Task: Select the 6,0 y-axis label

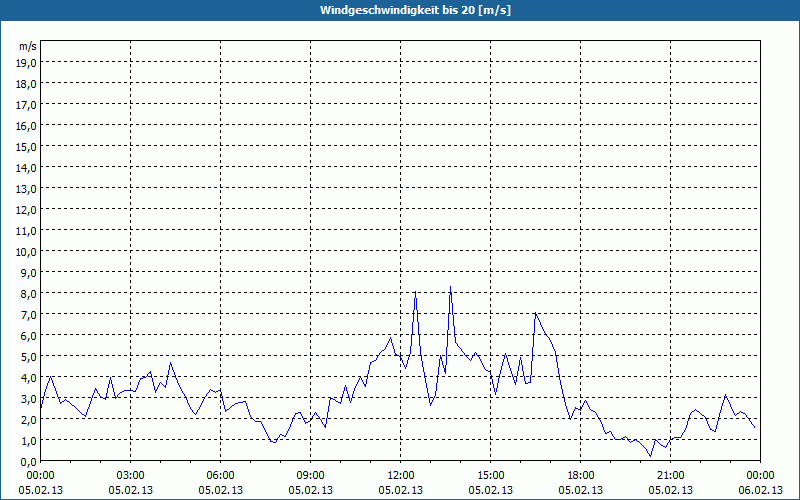Action: (29, 336)
